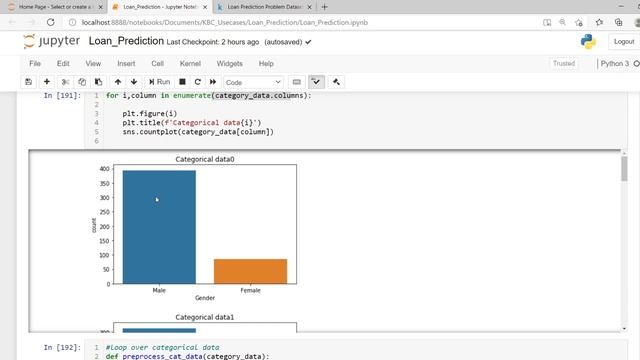Click the Last Checkpoint: 2 hours ago text

point(213,42)
